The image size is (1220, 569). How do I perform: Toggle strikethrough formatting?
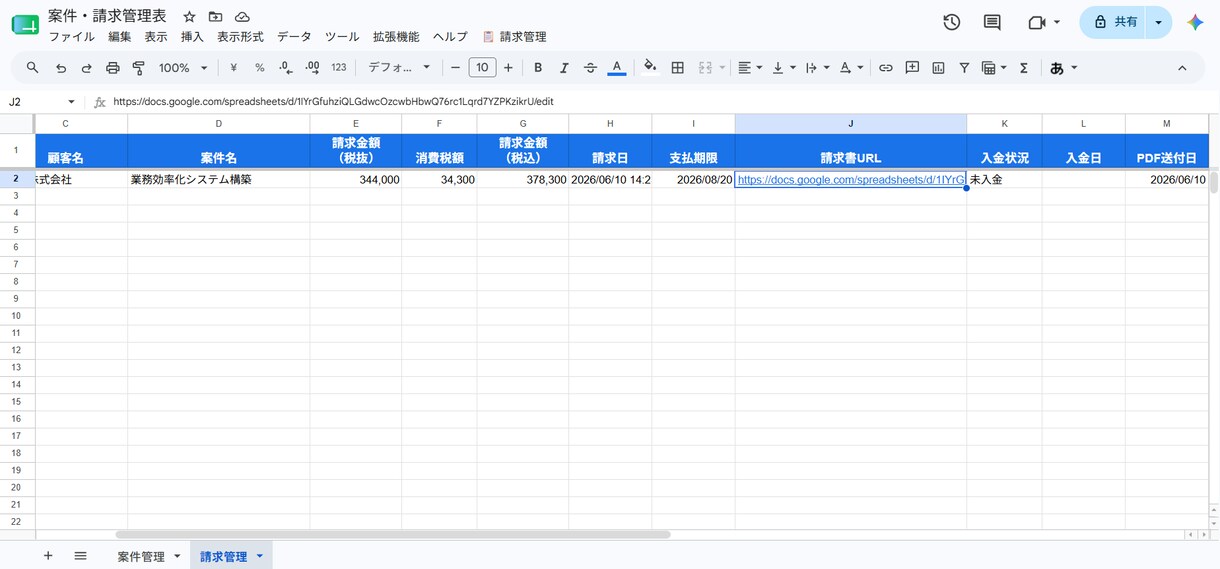(x=590, y=68)
